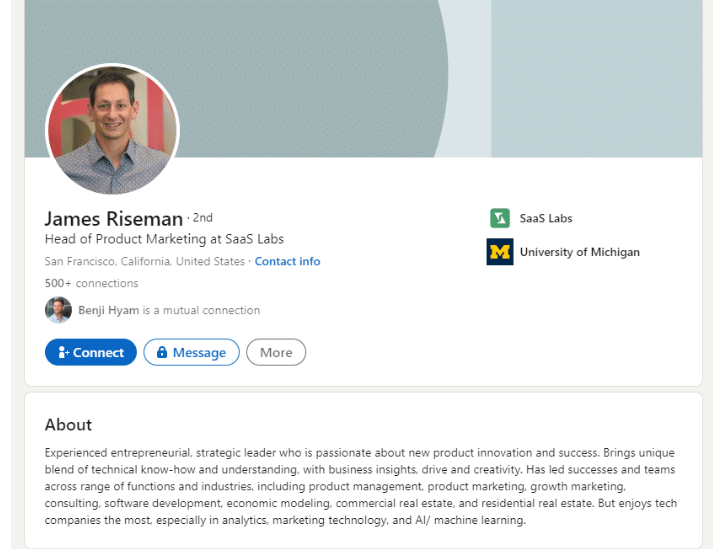Image resolution: width=723 pixels, height=556 pixels.
Task: Click the About section heading
Action: tap(68, 424)
